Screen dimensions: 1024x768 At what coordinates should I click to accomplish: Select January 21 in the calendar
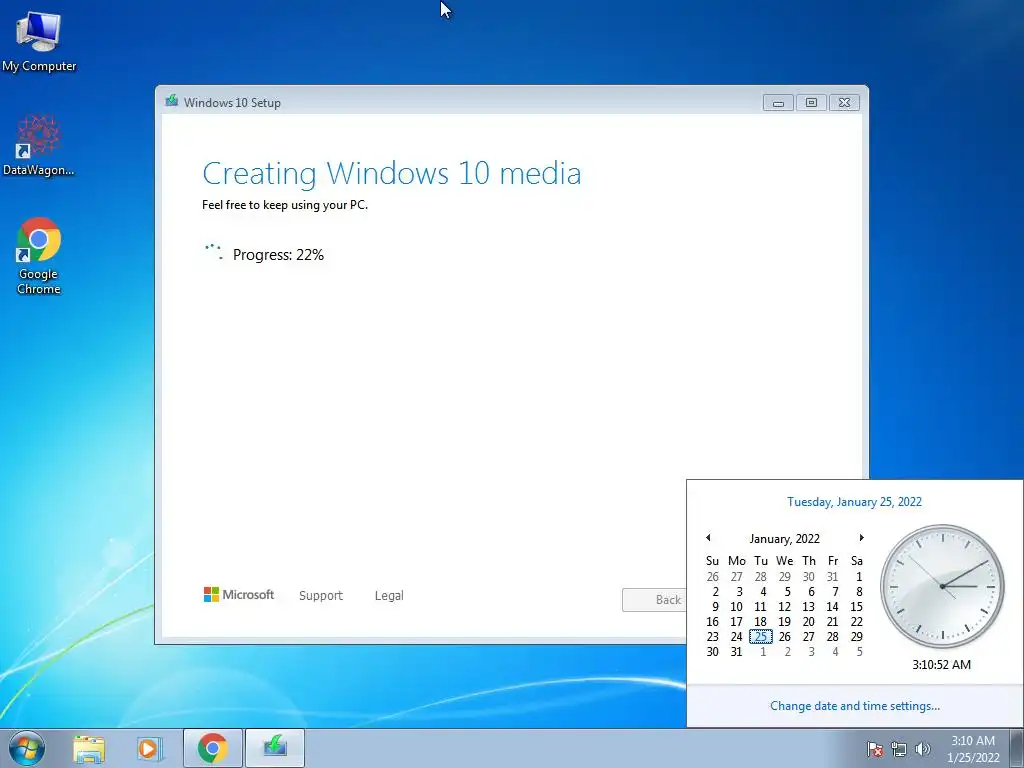coord(833,622)
